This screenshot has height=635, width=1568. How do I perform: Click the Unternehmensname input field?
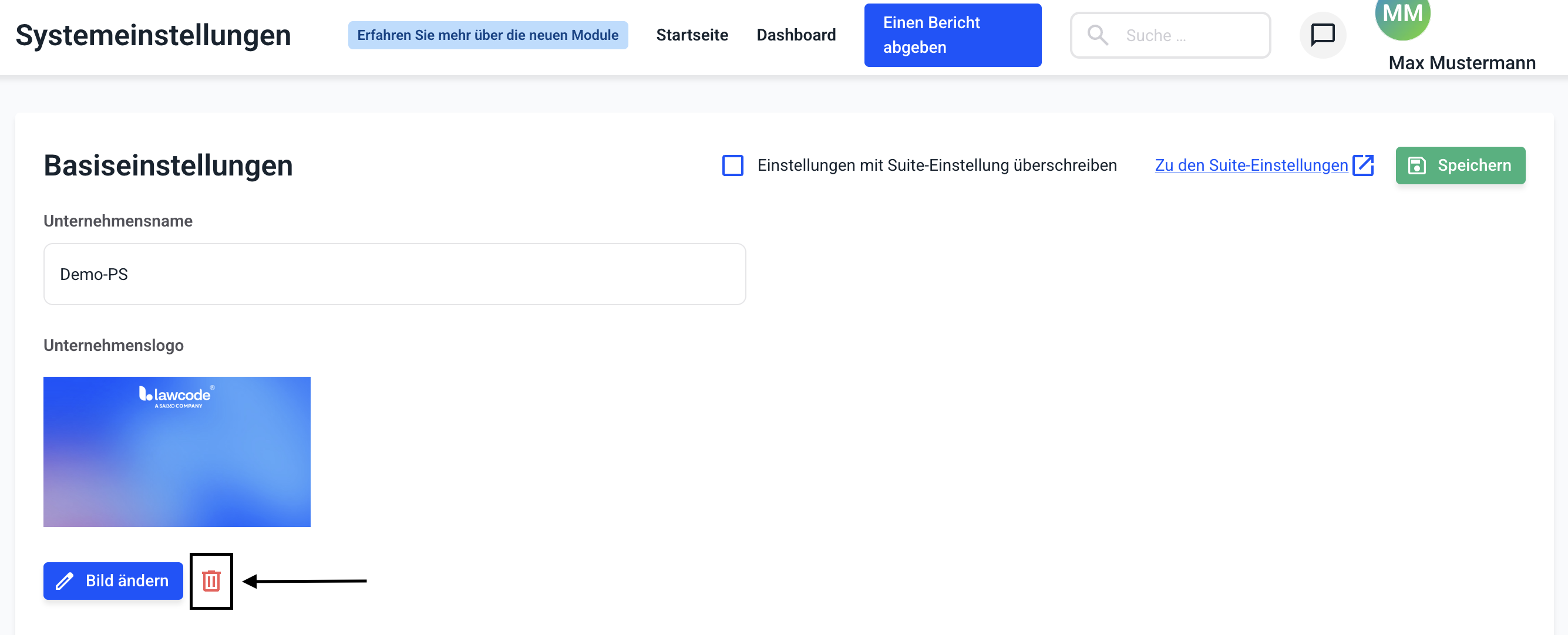[395, 273]
